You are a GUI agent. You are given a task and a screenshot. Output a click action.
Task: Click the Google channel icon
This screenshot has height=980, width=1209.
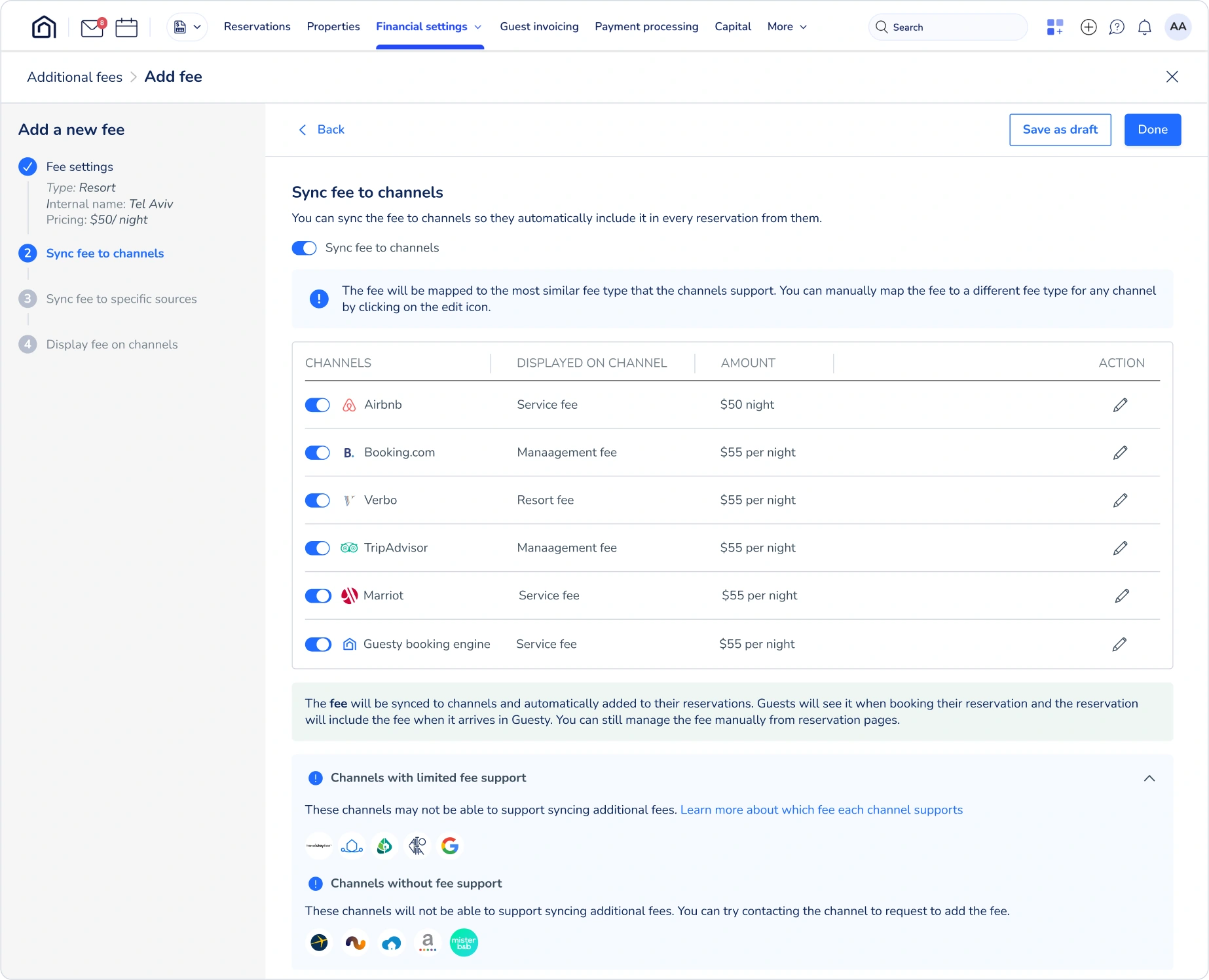450,846
